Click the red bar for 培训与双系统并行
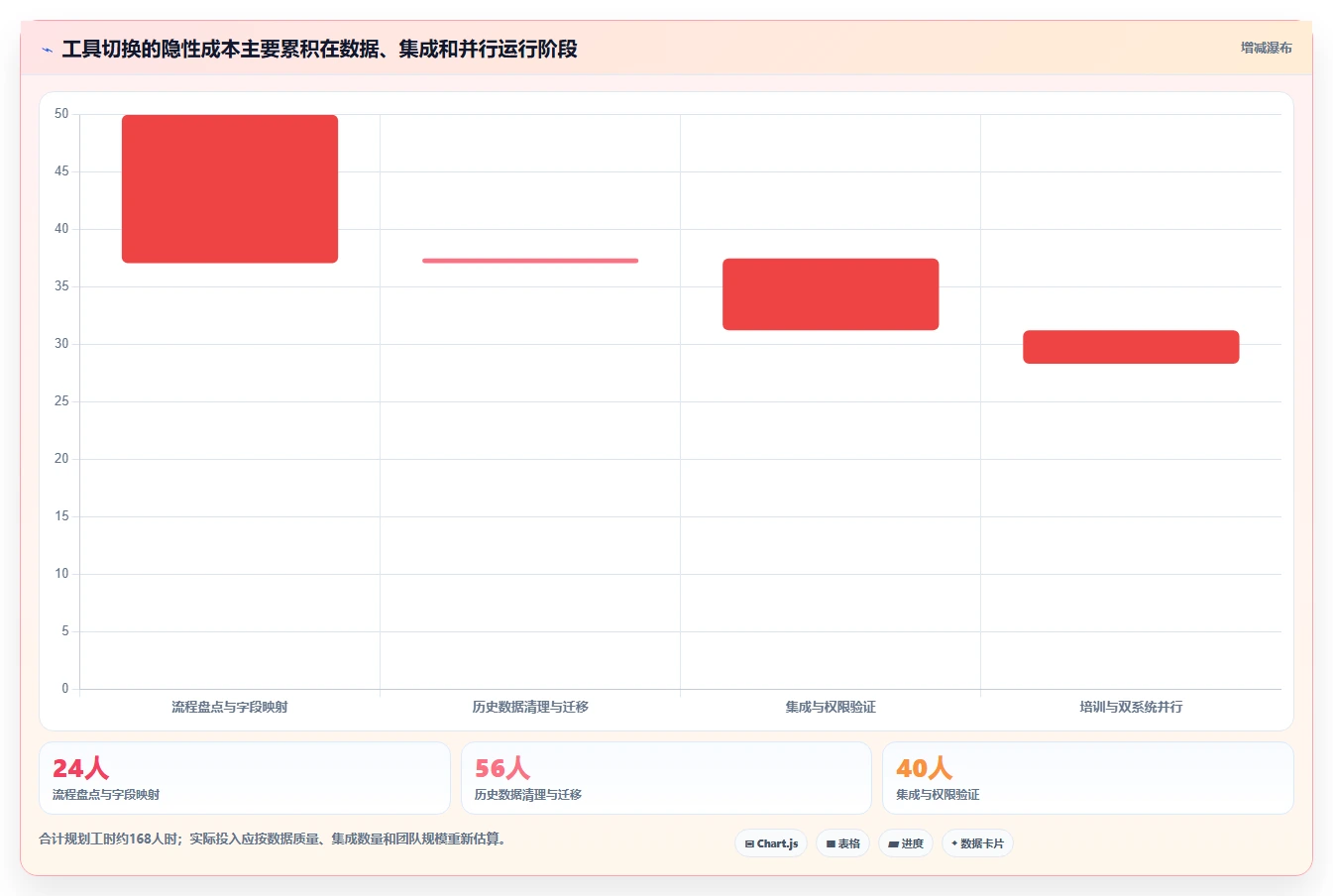Screen dimensions: 1333x896 [x=1131, y=347]
